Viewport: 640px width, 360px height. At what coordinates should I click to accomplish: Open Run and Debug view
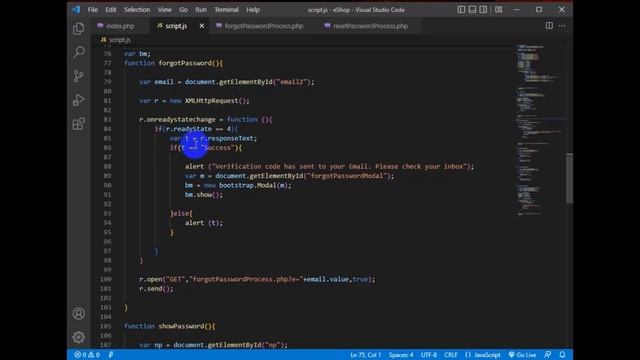78,100
